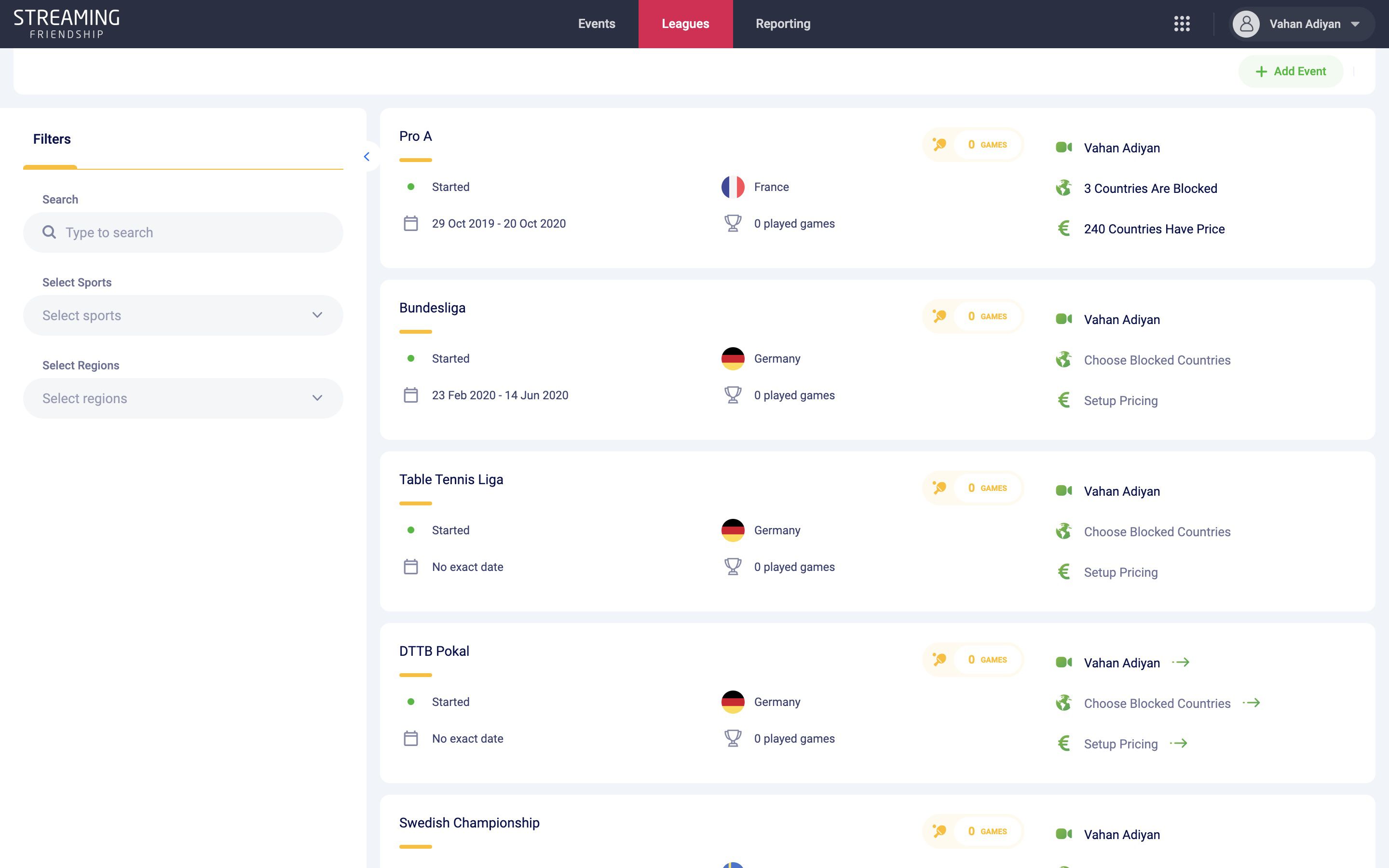This screenshot has height=868, width=1389.
Task: Select the Leagues tab
Action: [x=685, y=24]
